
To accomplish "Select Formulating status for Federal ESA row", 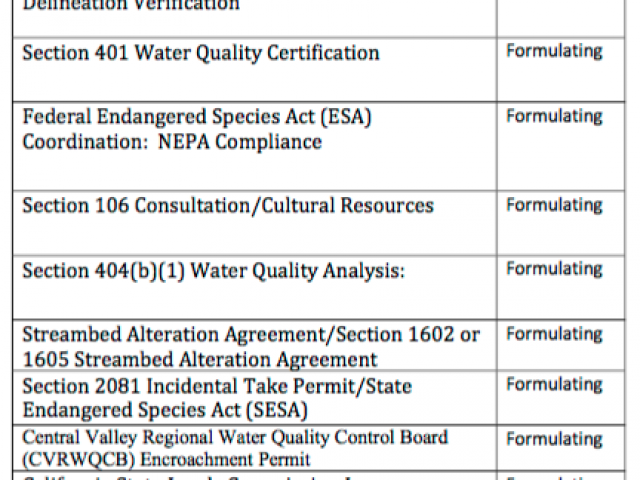I will (554, 117).
